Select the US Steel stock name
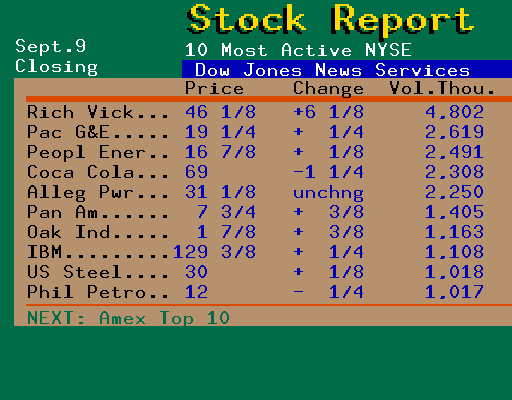Image resolution: width=512 pixels, height=400 pixels. (74, 272)
